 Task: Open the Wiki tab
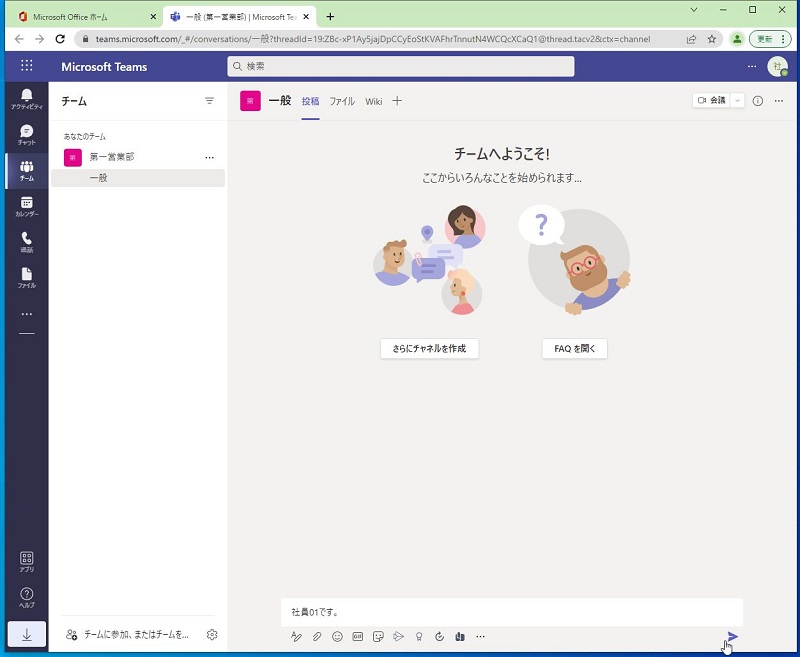coord(373,101)
